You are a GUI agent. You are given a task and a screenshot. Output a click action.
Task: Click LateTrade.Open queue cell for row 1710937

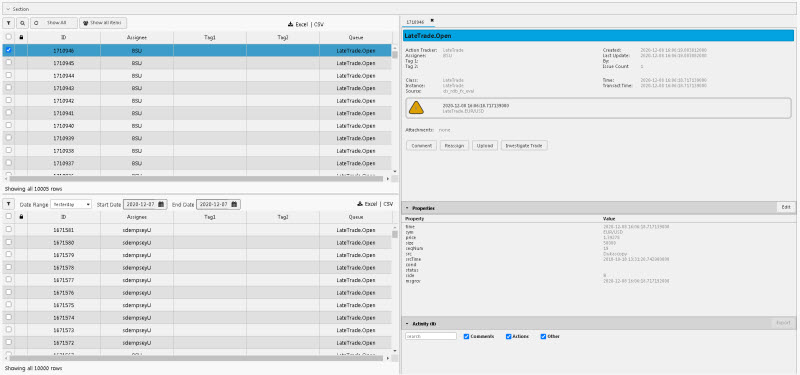point(356,163)
